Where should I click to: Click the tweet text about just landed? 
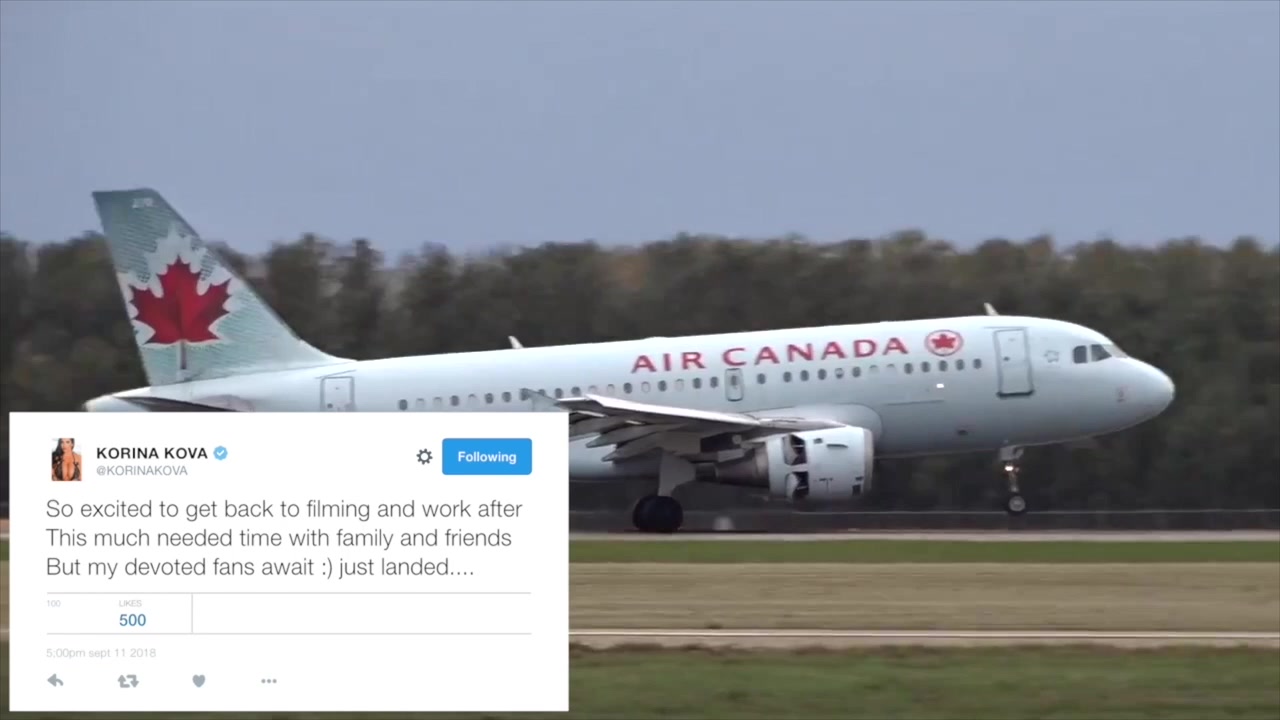pos(284,538)
